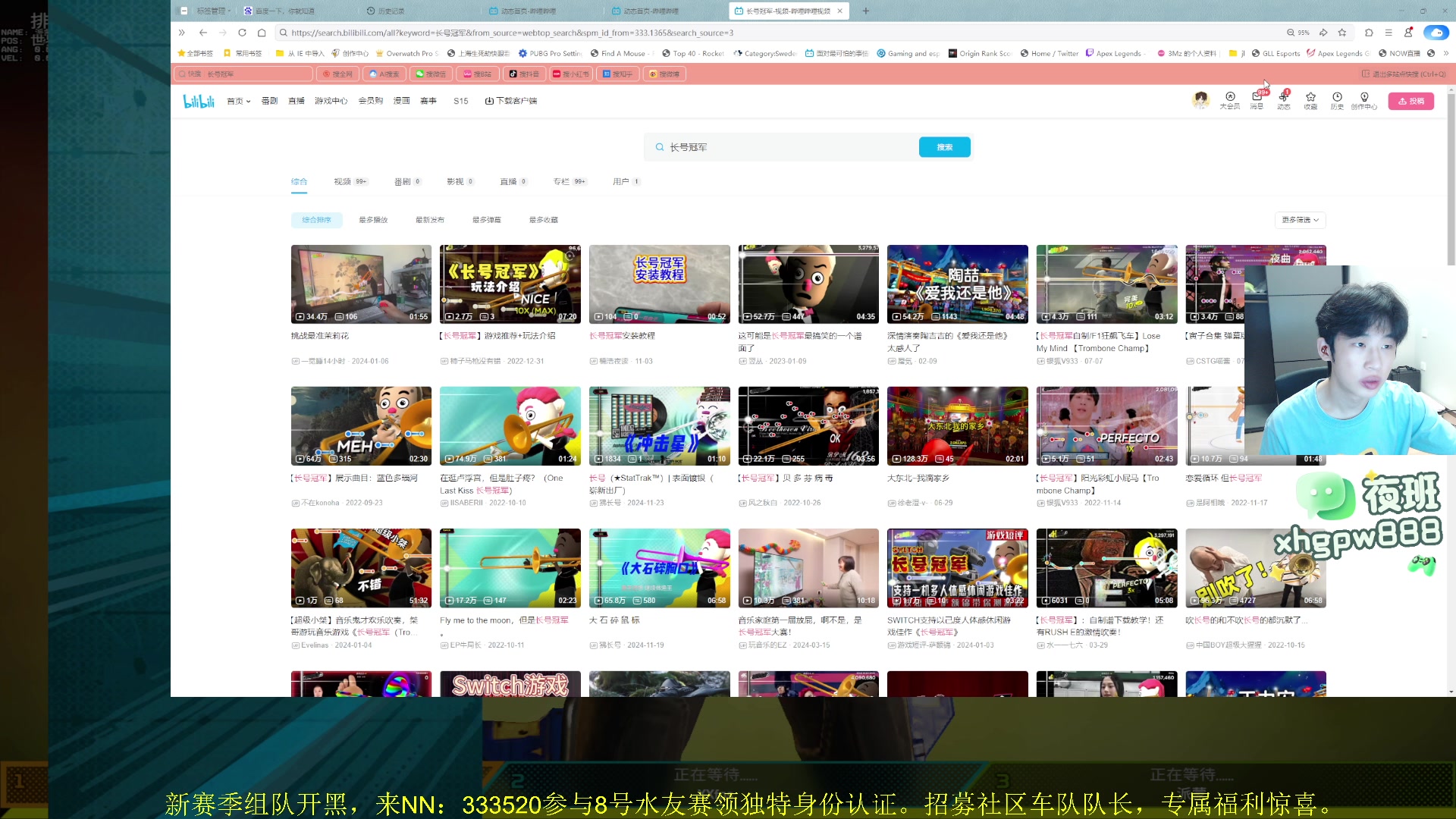Select the AI搜索 search shortcut
This screenshot has width=1456, height=819.
[x=385, y=74]
